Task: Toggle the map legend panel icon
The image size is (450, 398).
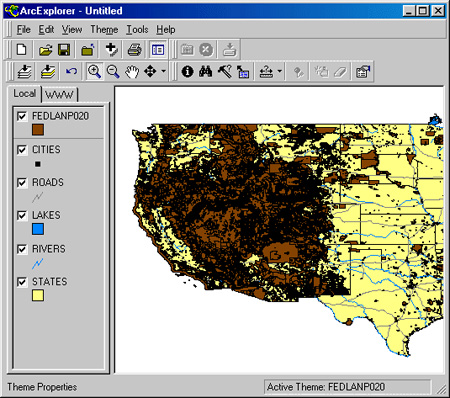Action: click(158, 50)
